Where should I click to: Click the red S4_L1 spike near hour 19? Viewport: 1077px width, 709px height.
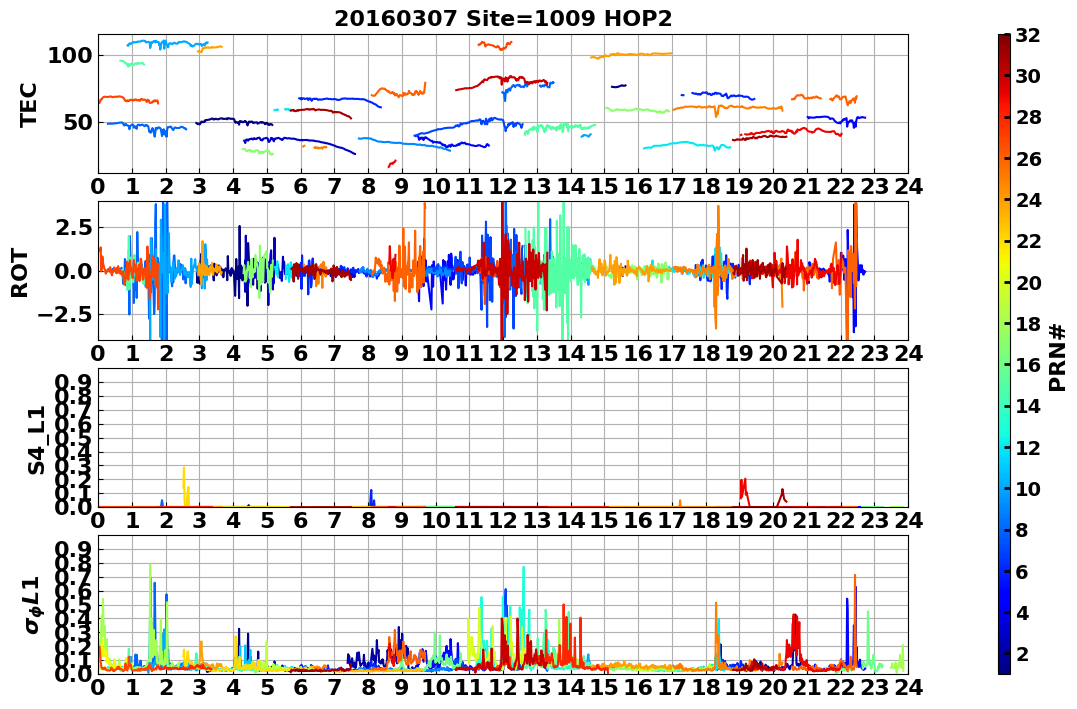[x=743, y=491]
